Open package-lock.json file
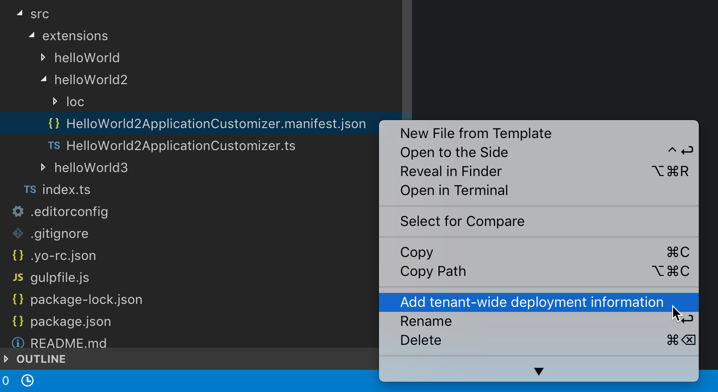Viewport: 718px width, 392px height. point(86,299)
